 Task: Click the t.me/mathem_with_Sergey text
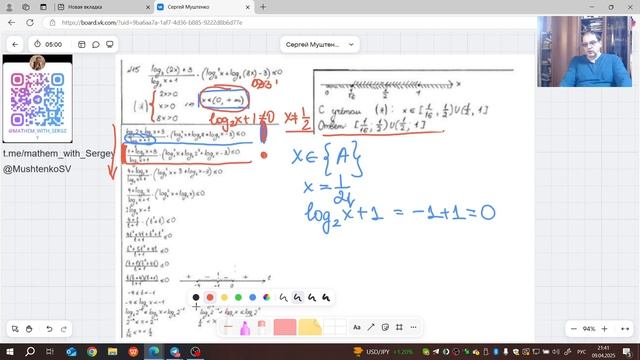tap(59, 153)
